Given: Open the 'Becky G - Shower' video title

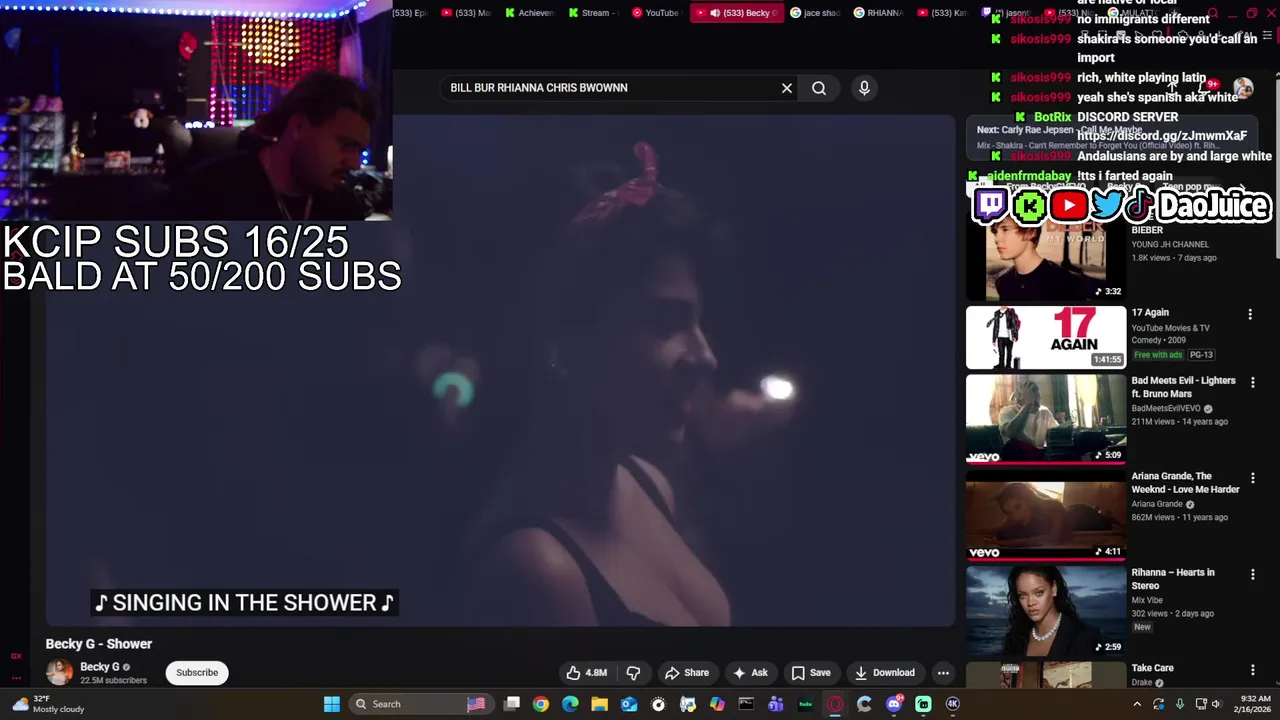Looking at the screenshot, I should [99, 644].
